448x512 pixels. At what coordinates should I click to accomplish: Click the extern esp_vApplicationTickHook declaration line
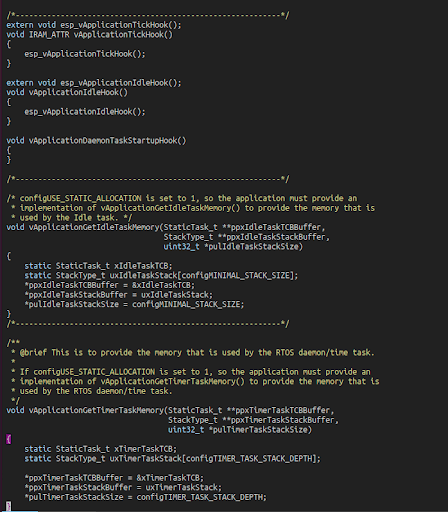tap(94, 25)
